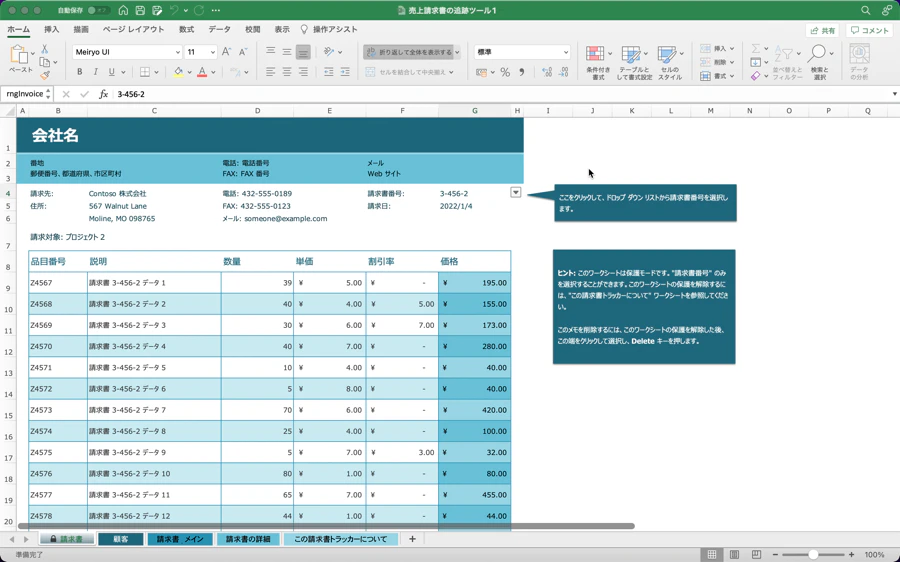Click the zoom slider handle

[x=813, y=555]
